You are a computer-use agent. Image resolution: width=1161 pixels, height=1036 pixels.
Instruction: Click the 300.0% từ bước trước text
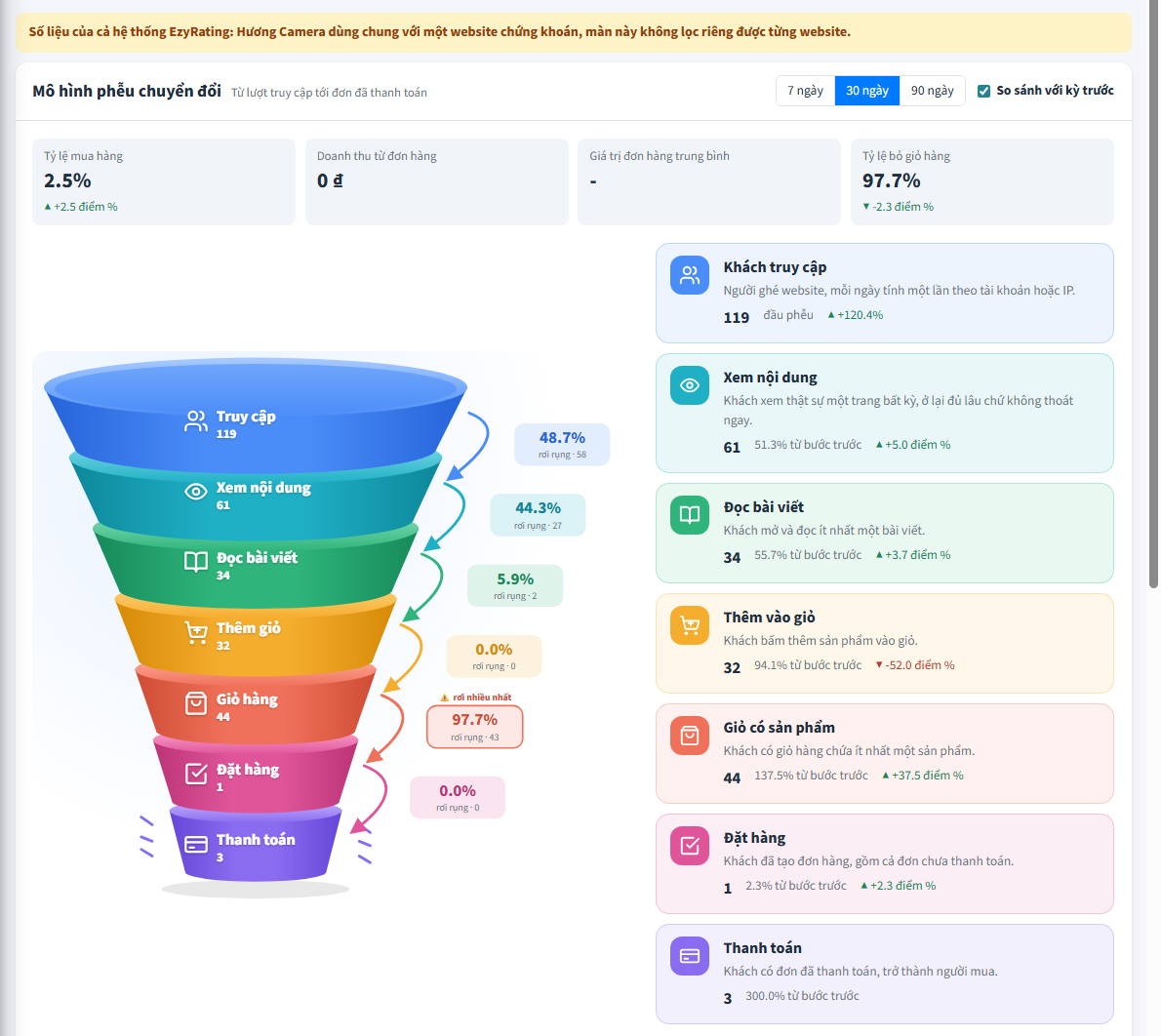(x=802, y=996)
